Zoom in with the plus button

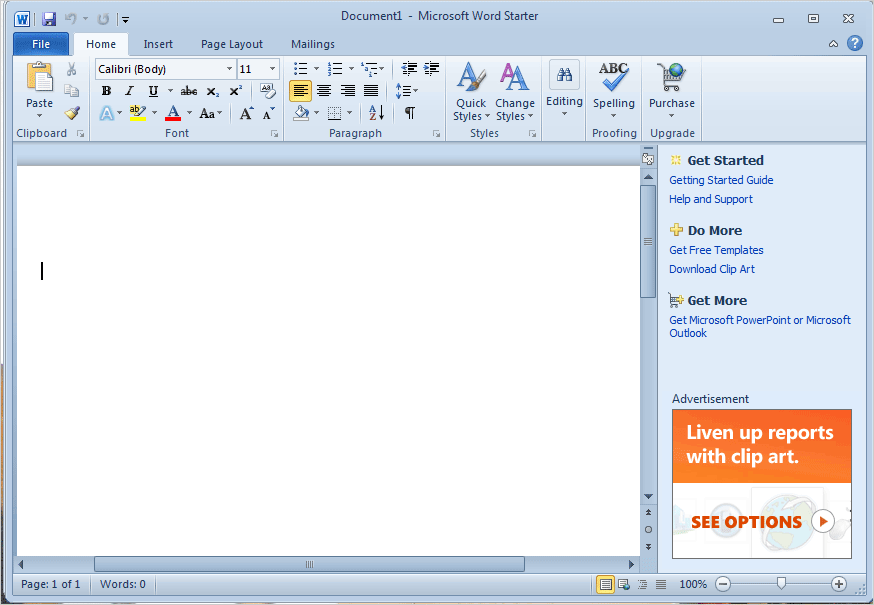coord(838,584)
